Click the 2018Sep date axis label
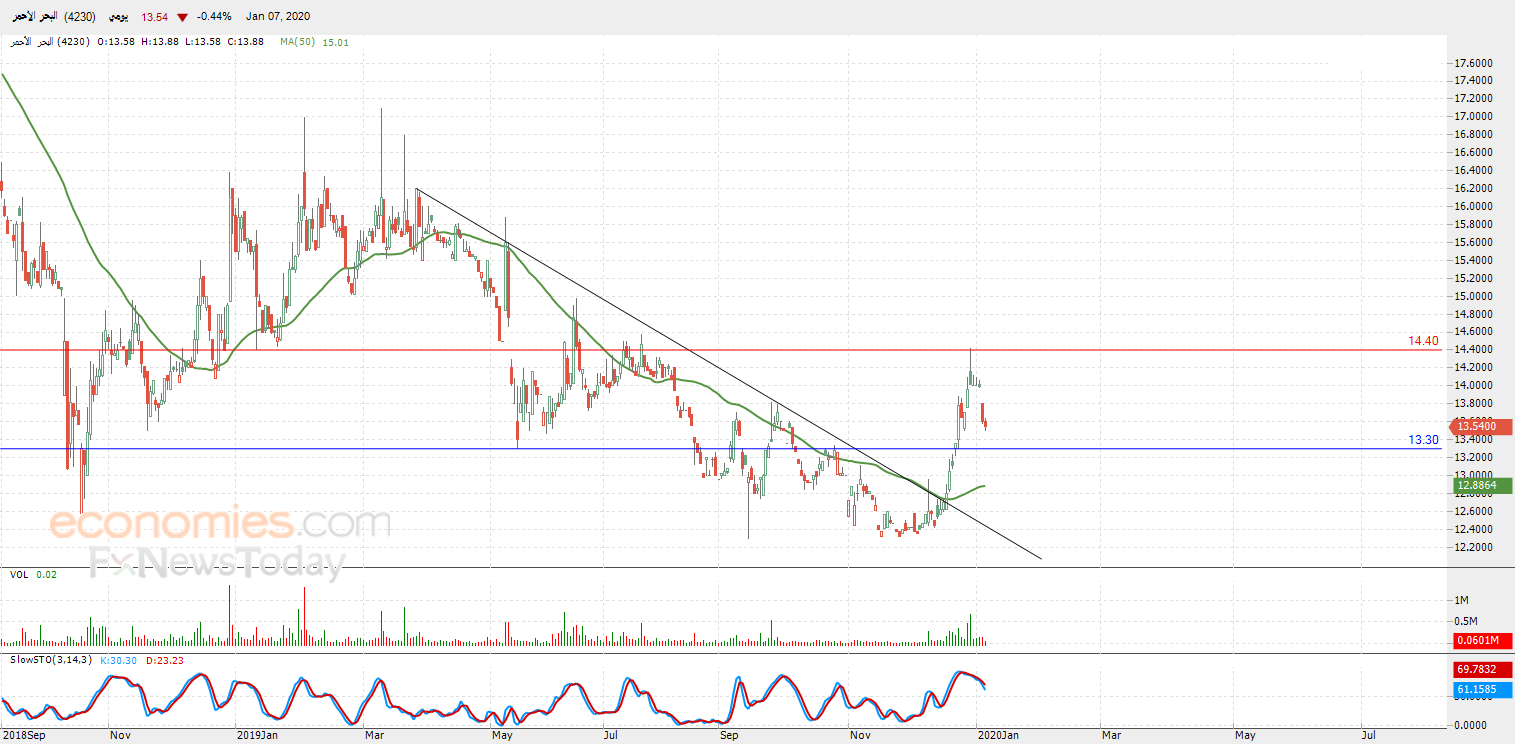1515x744 pixels. 22,735
